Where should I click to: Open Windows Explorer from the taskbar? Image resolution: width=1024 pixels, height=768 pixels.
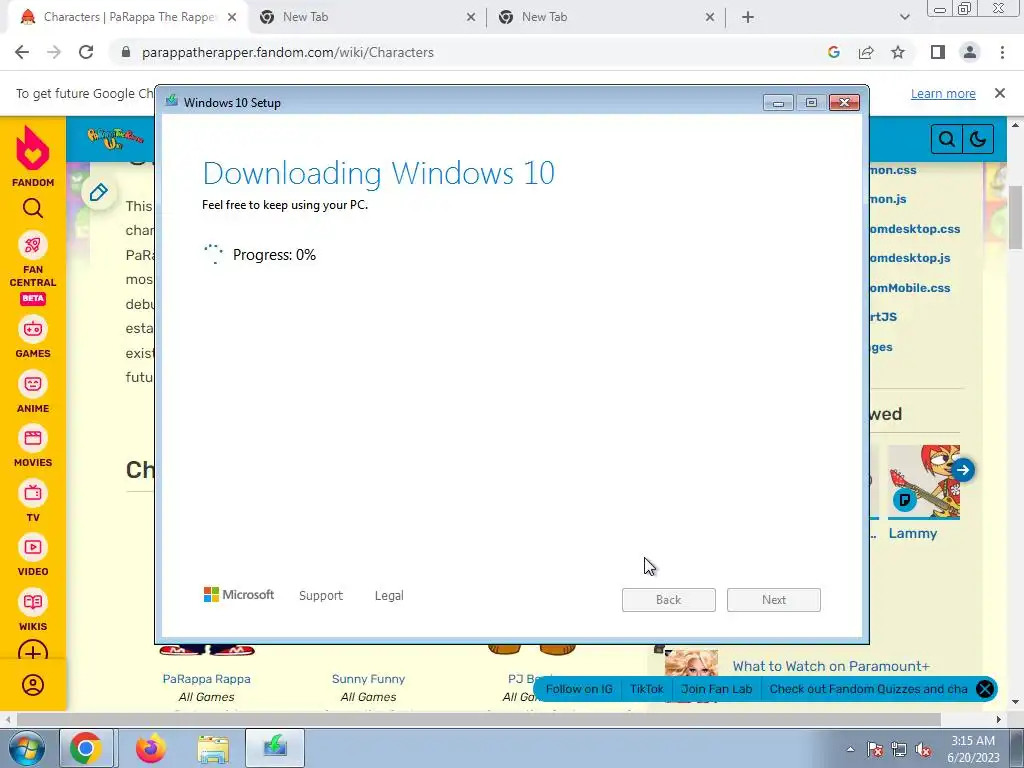tap(214, 748)
